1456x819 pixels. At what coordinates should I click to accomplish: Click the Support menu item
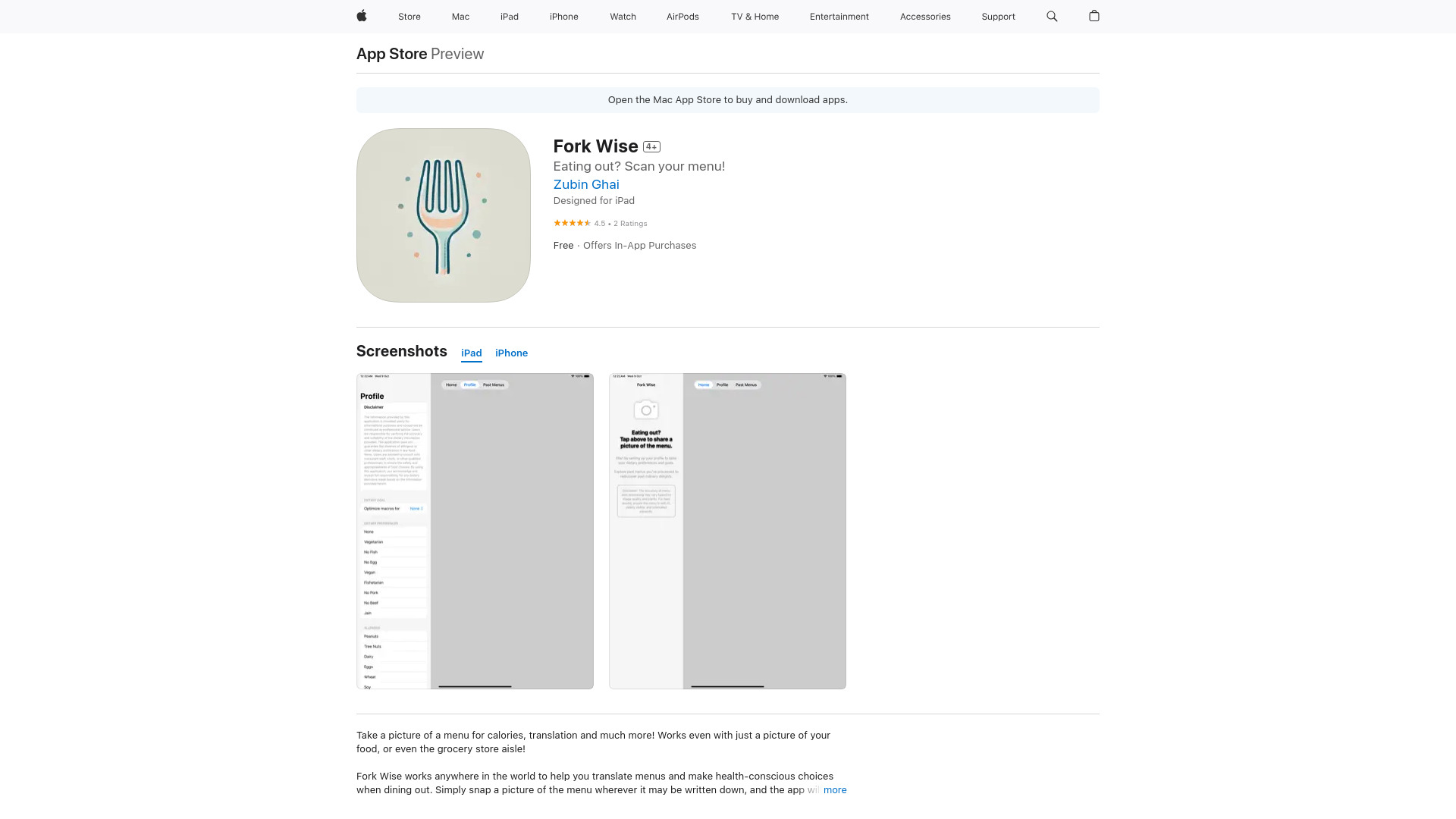pyautogui.click(x=999, y=16)
